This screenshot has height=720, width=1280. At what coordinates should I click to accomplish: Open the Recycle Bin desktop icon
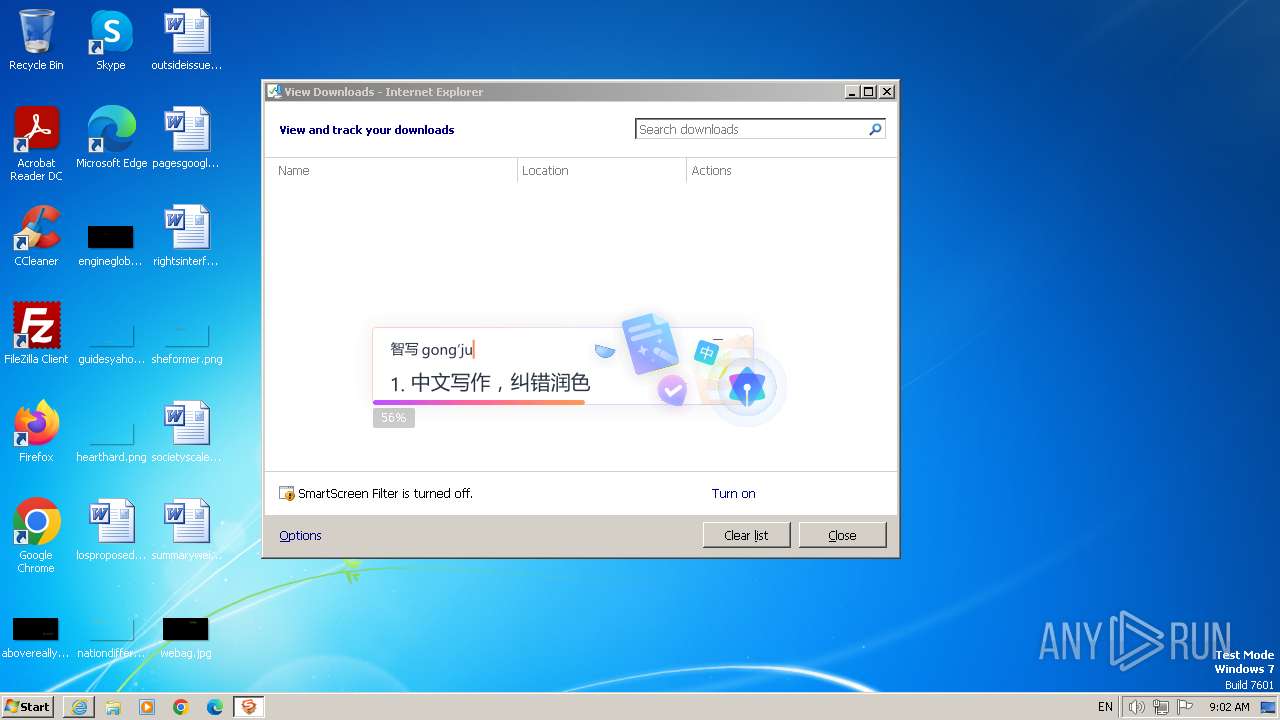[36, 40]
